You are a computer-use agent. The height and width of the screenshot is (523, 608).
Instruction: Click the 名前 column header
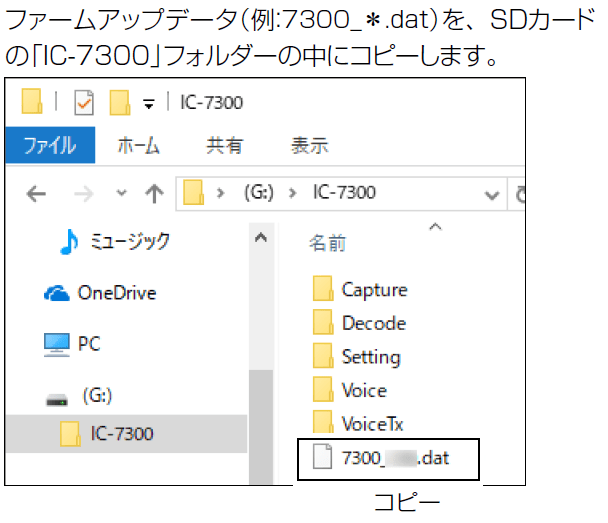(327, 243)
